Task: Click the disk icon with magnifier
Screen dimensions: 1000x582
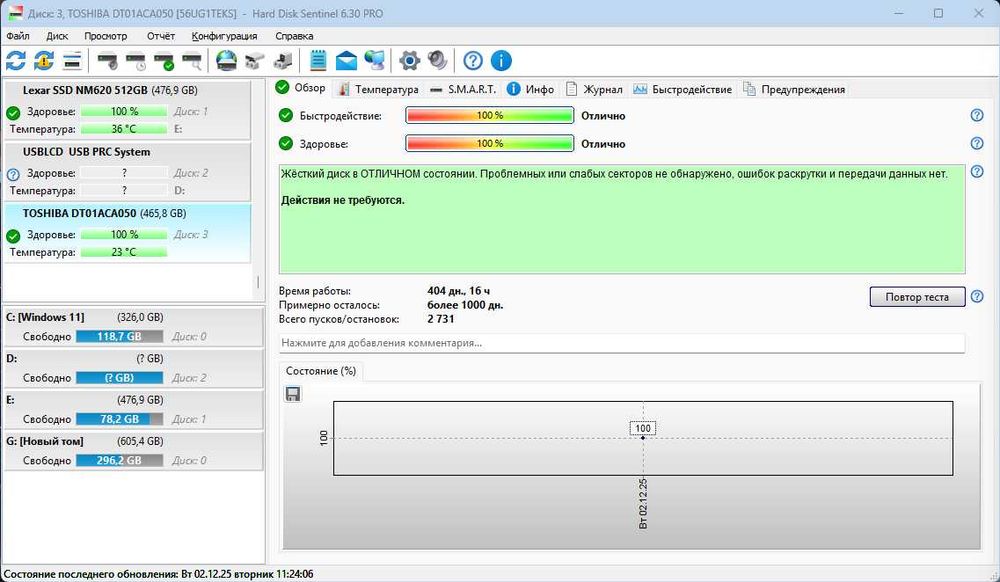Action: pos(191,61)
